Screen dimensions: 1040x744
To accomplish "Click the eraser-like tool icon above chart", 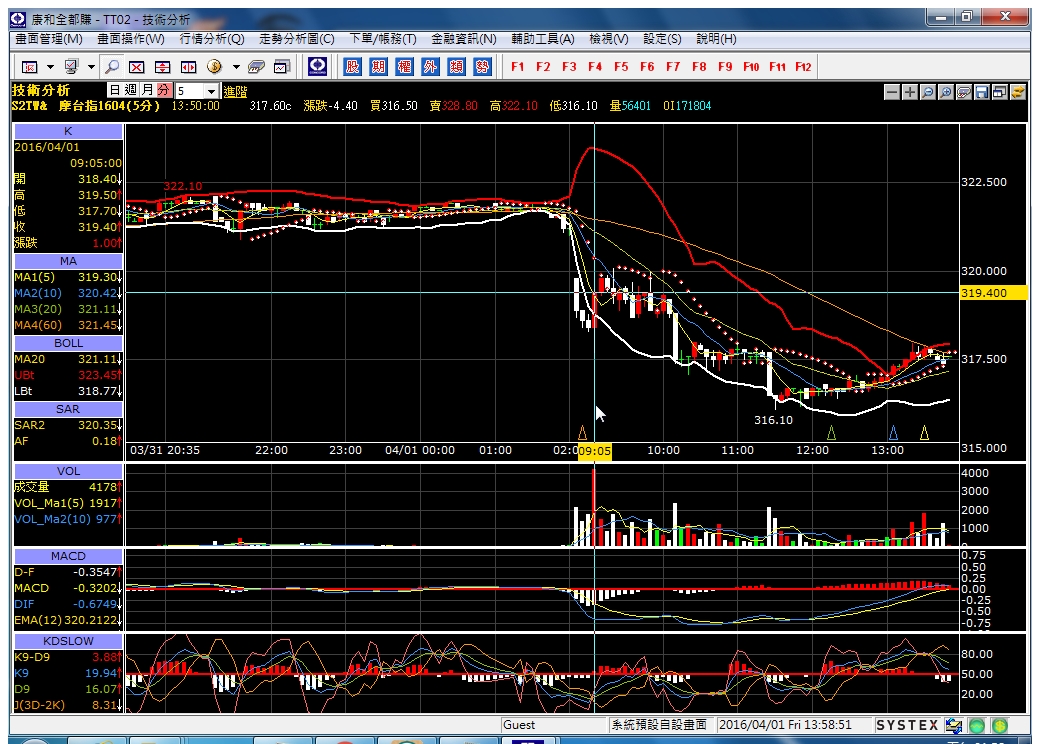I will (x=964, y=92).
